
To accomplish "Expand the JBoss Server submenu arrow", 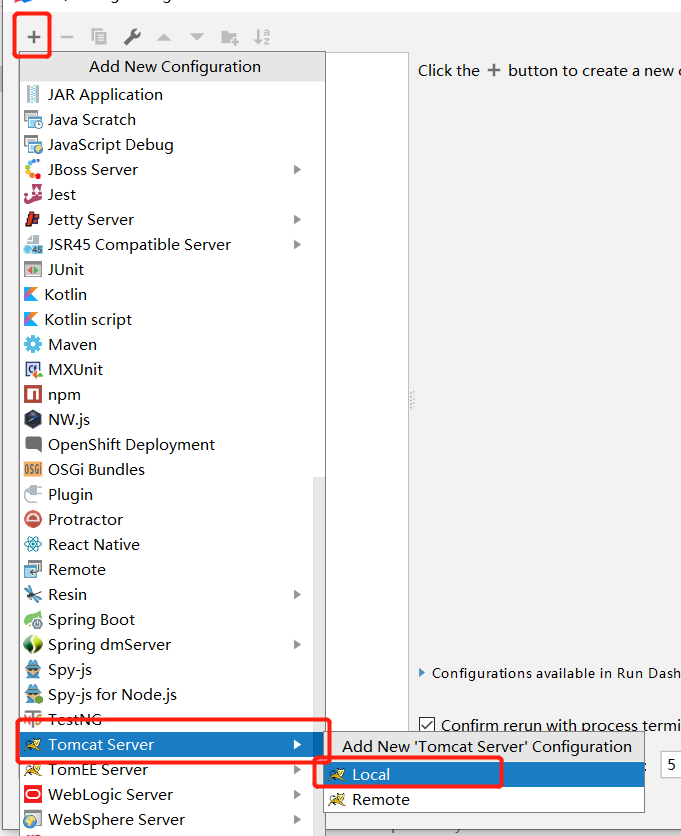I will 297,170.
